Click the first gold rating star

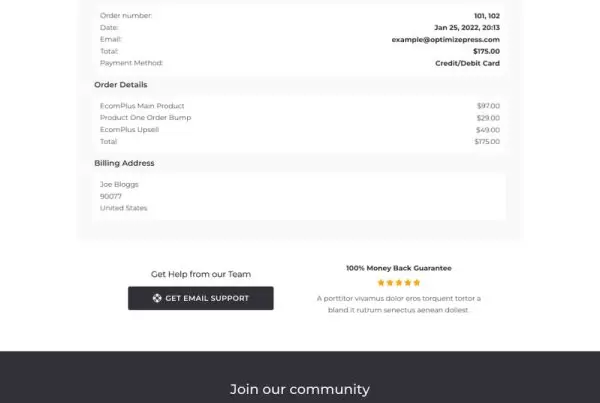381,283
